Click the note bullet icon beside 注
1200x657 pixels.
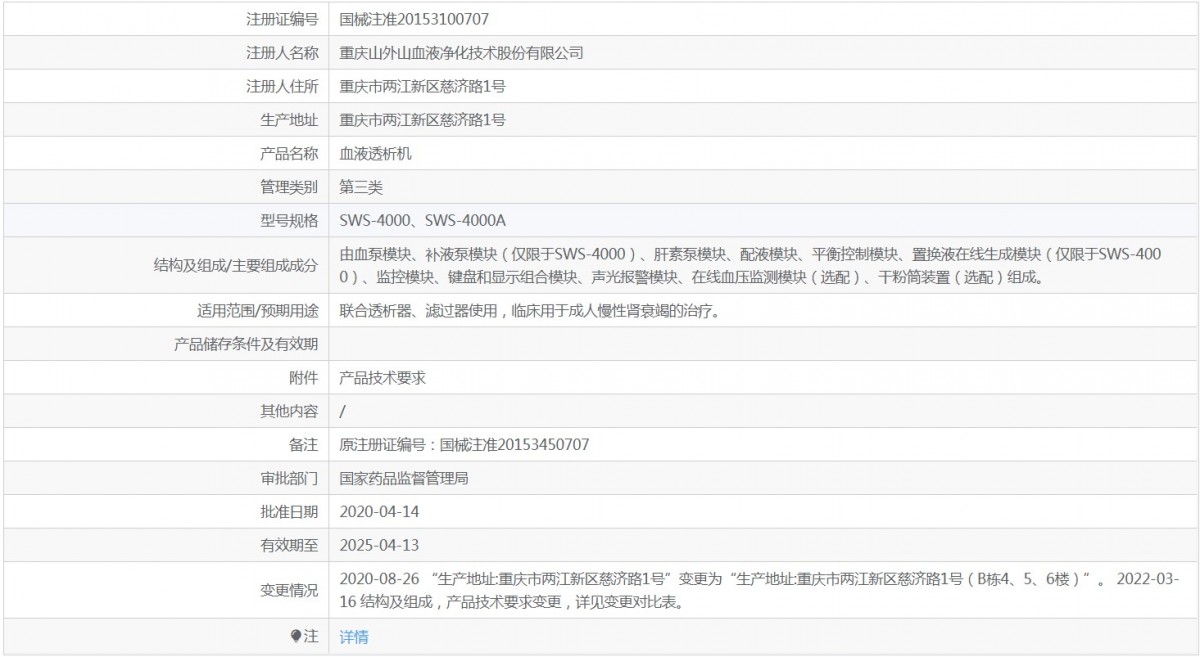click(x=296, y=636)
